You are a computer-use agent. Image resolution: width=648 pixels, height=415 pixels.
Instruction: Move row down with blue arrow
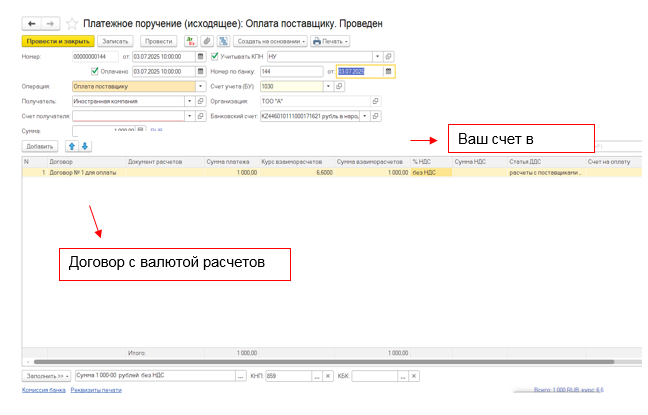click(85, 146)
